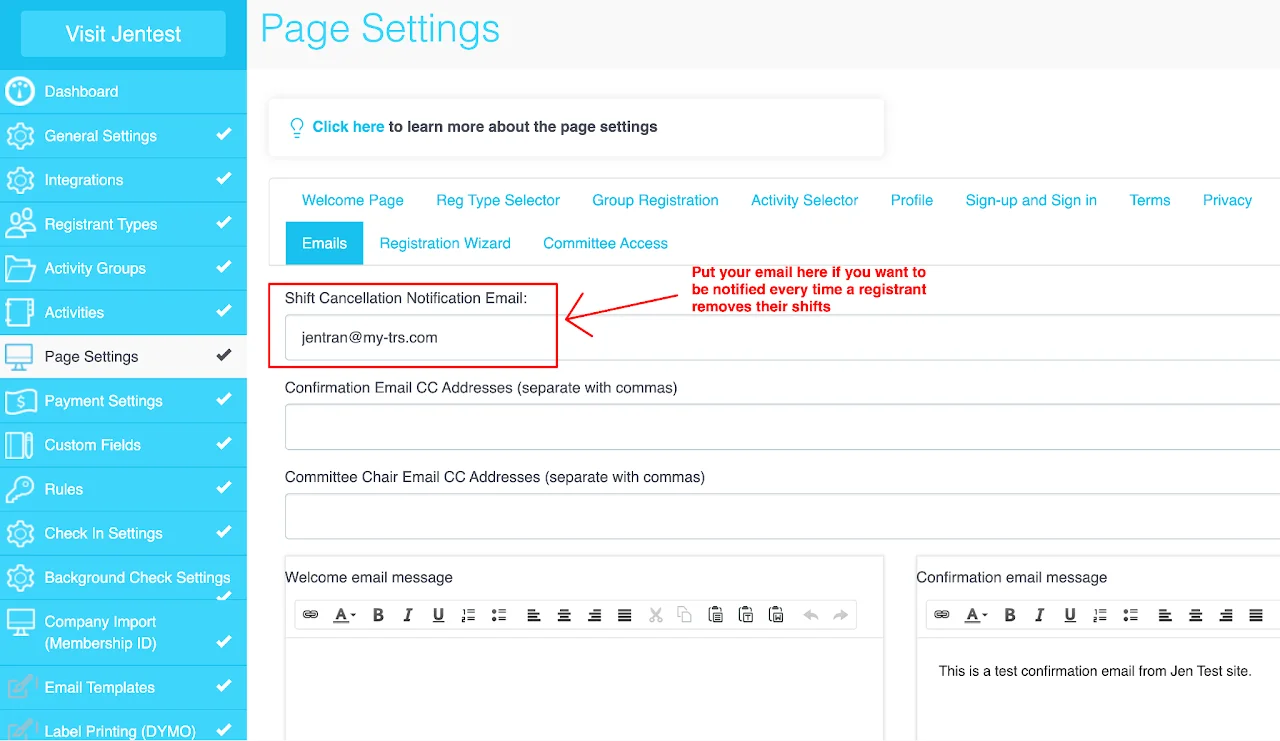The height and width of the screenshot is (741, 1280).
Task: Open Integrations from sidebar
Action: click(123, 180)
